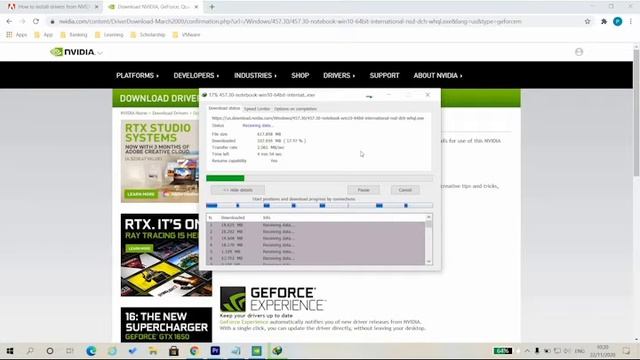Open Microsoft Store from taskbar

click(173, 351)
